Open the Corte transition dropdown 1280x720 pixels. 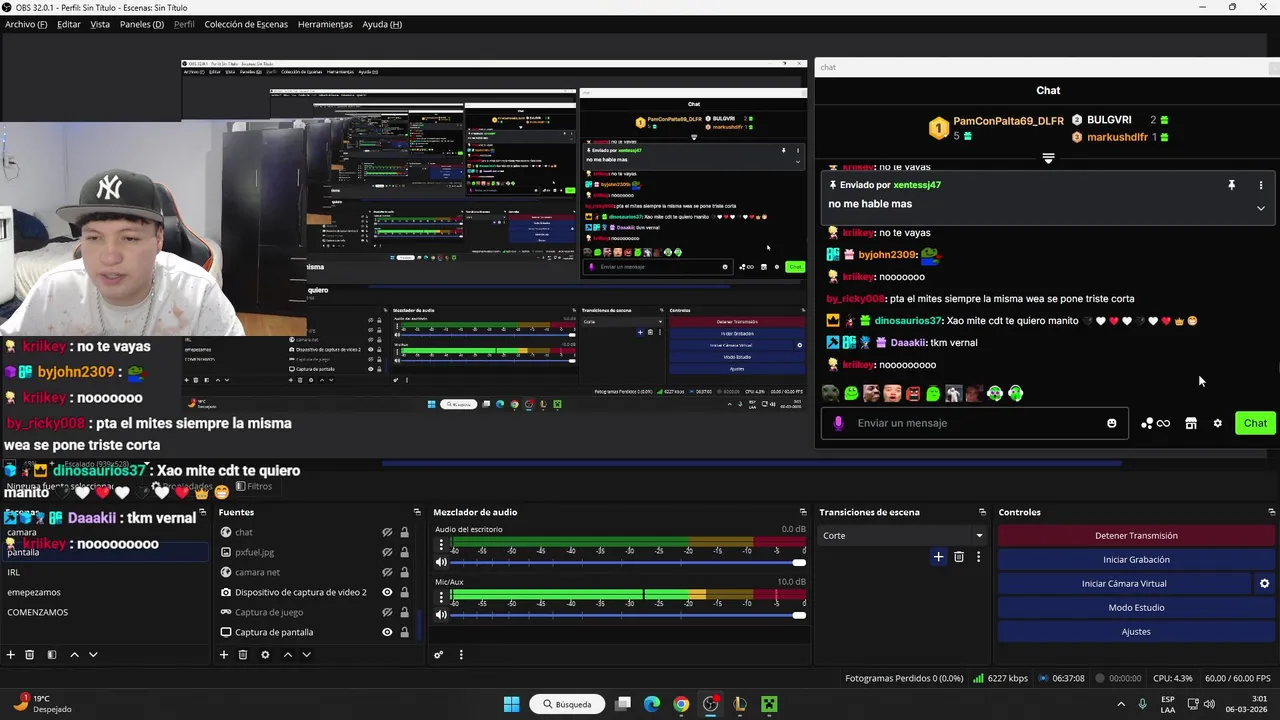click(903, 536)
